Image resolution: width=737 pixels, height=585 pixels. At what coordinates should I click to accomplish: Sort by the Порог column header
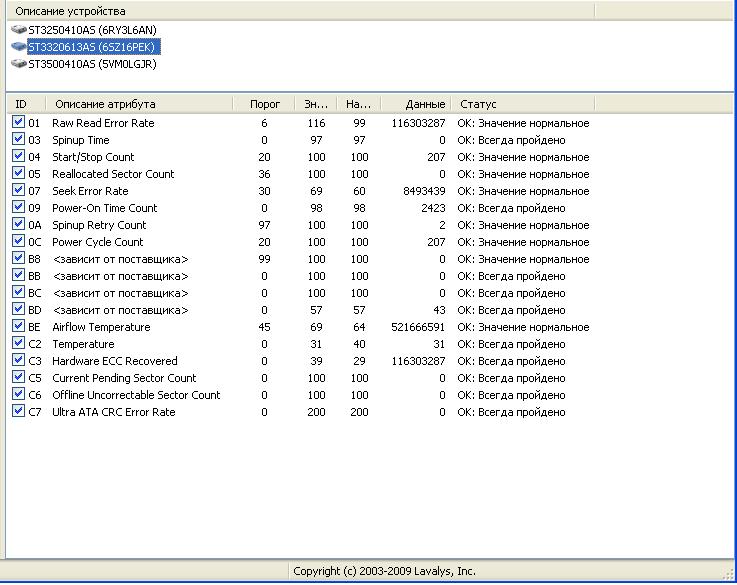tap(264, 104)
